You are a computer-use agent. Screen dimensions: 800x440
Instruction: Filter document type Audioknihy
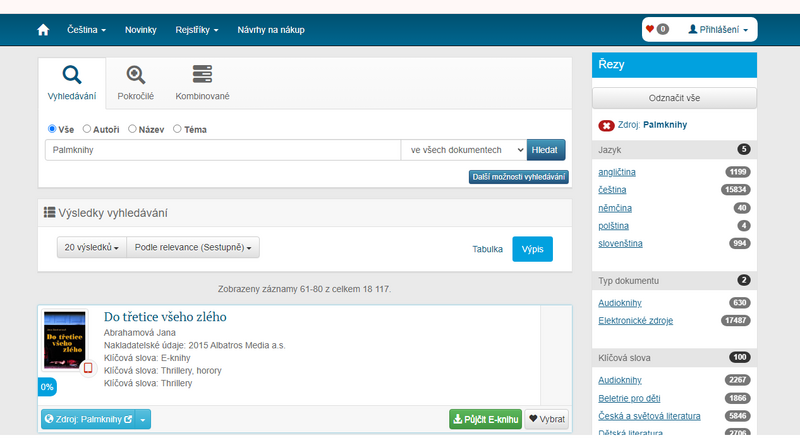point(620,303)
